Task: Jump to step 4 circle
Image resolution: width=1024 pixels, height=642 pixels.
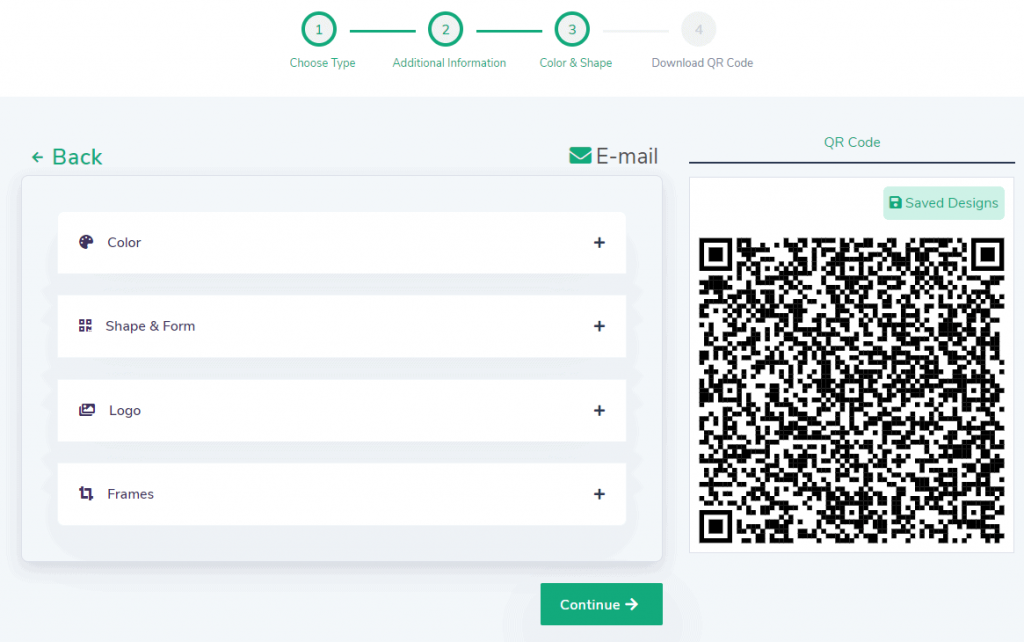Action: 699,29
